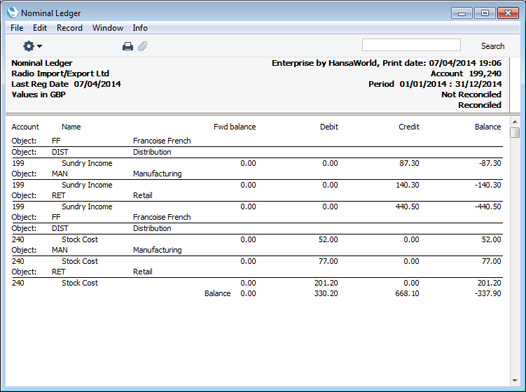Click the total balance -337.90
Screen dimensions: 526x392
[x=488, y=293]
